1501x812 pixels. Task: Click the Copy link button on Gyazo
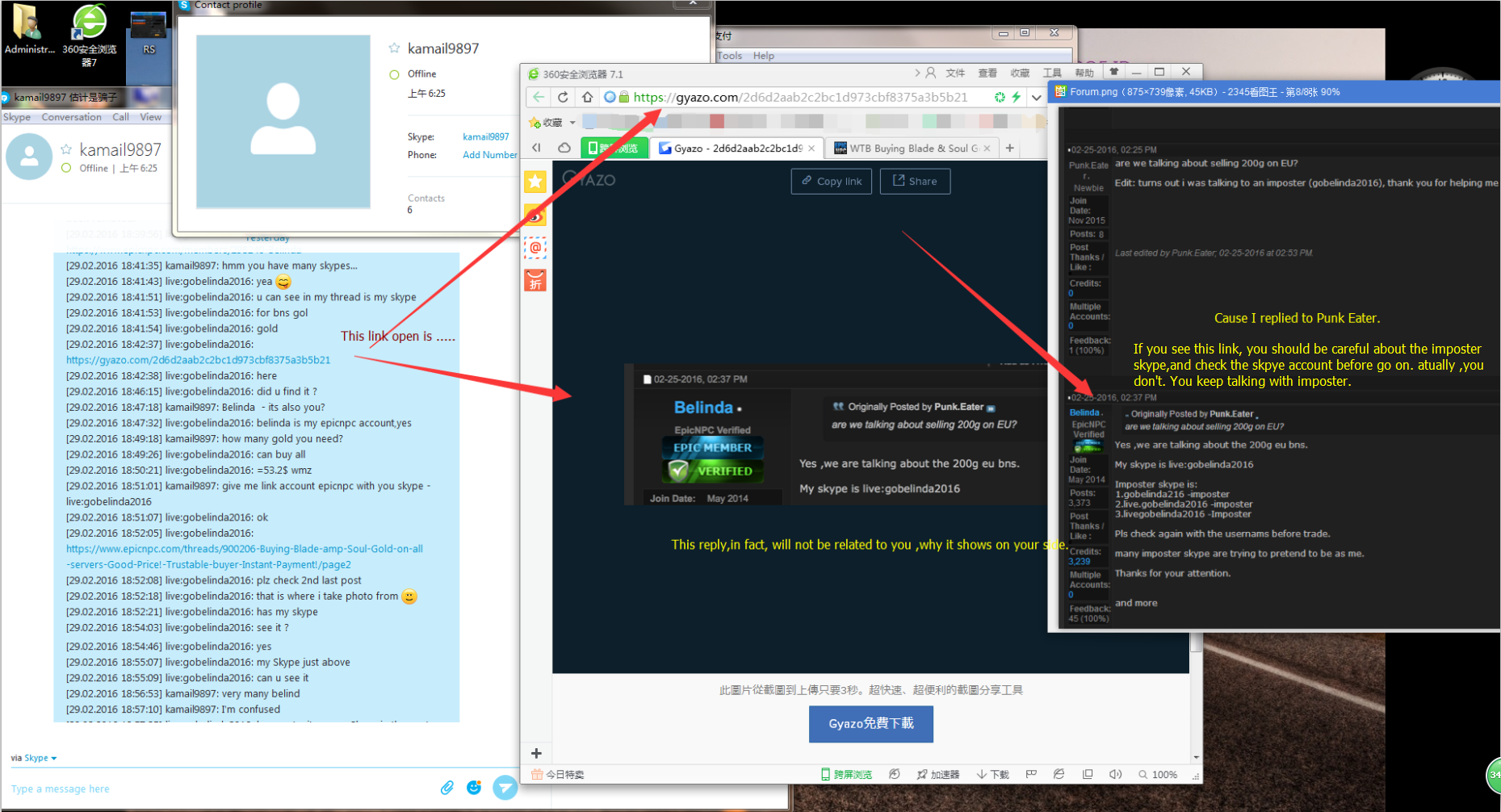(832, 182)
